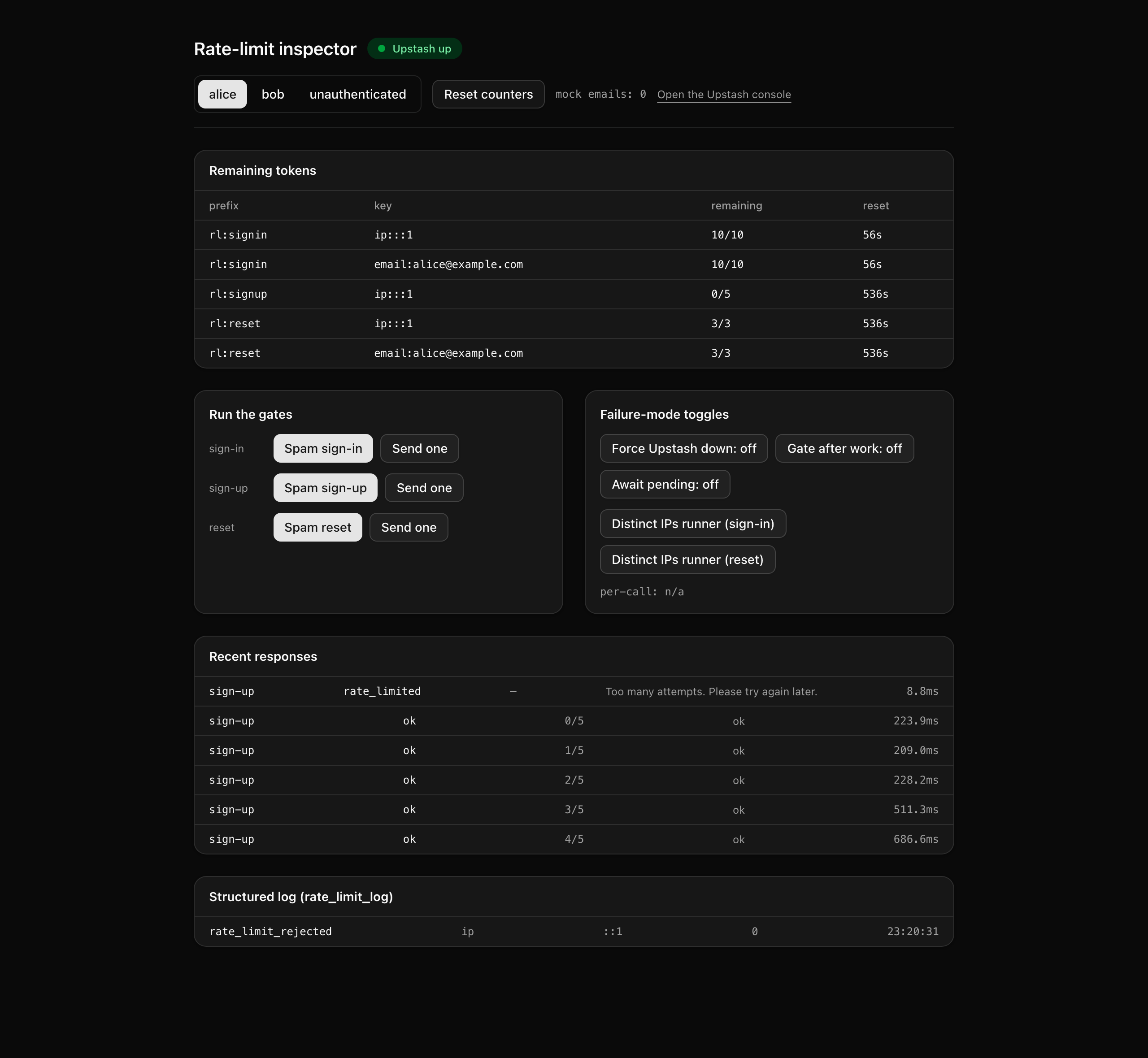
Task: Click the Remaining tokens panel title
Action: (262, 171)
